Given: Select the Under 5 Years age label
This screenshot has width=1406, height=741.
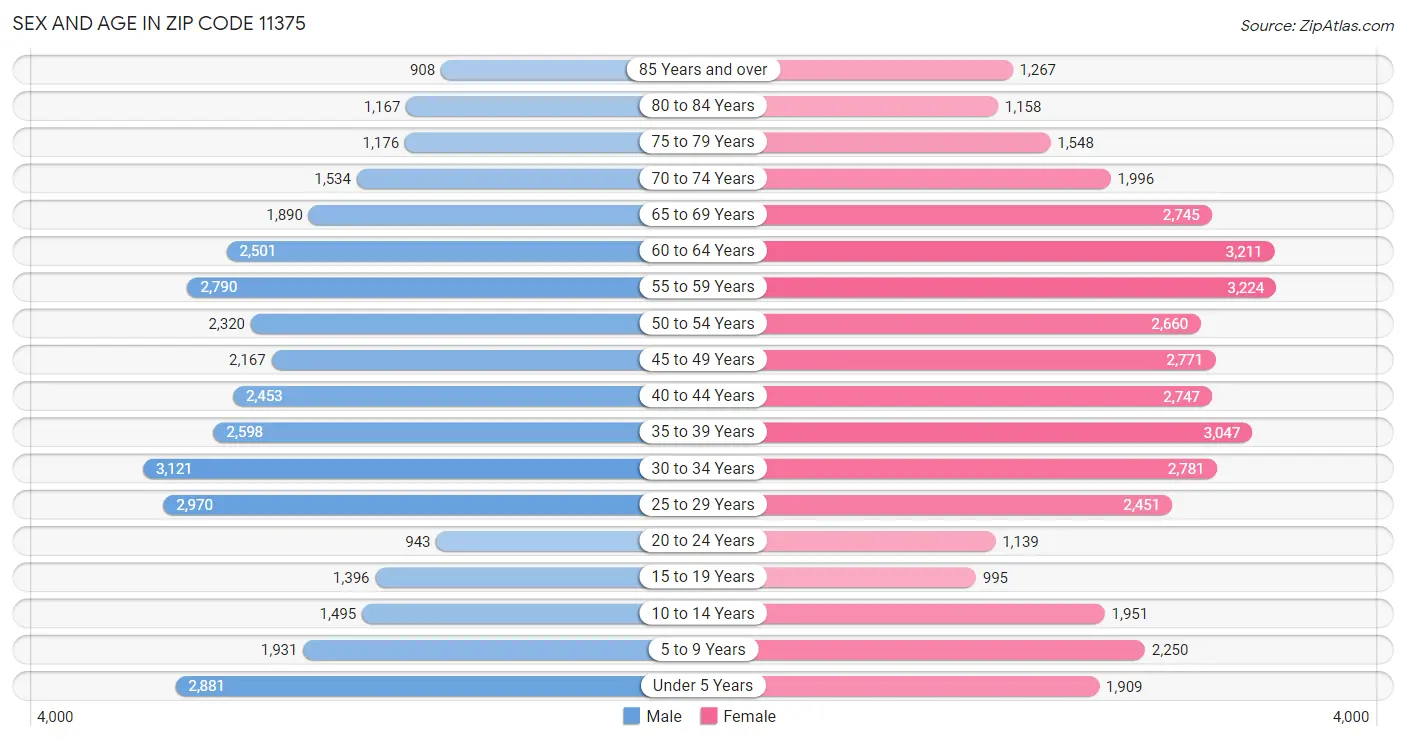Looking at the screenshot, I should [703, 686].
